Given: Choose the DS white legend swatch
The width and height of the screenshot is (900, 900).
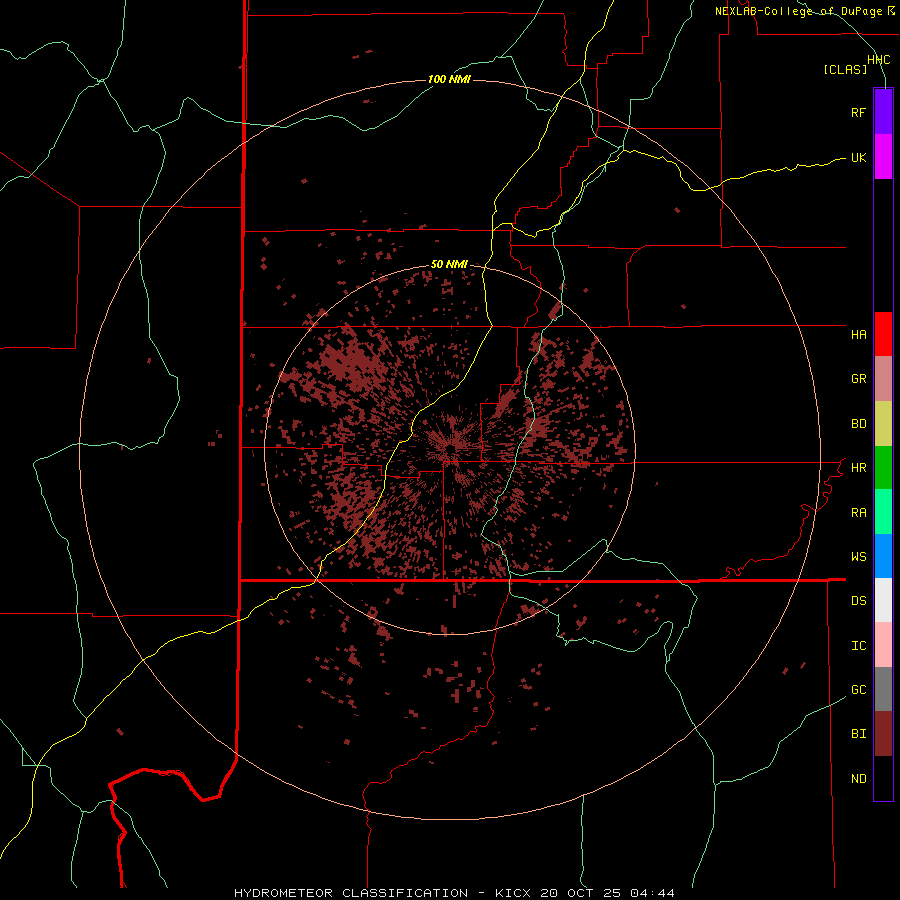Looking at the screenshot, I should [883, 600].
